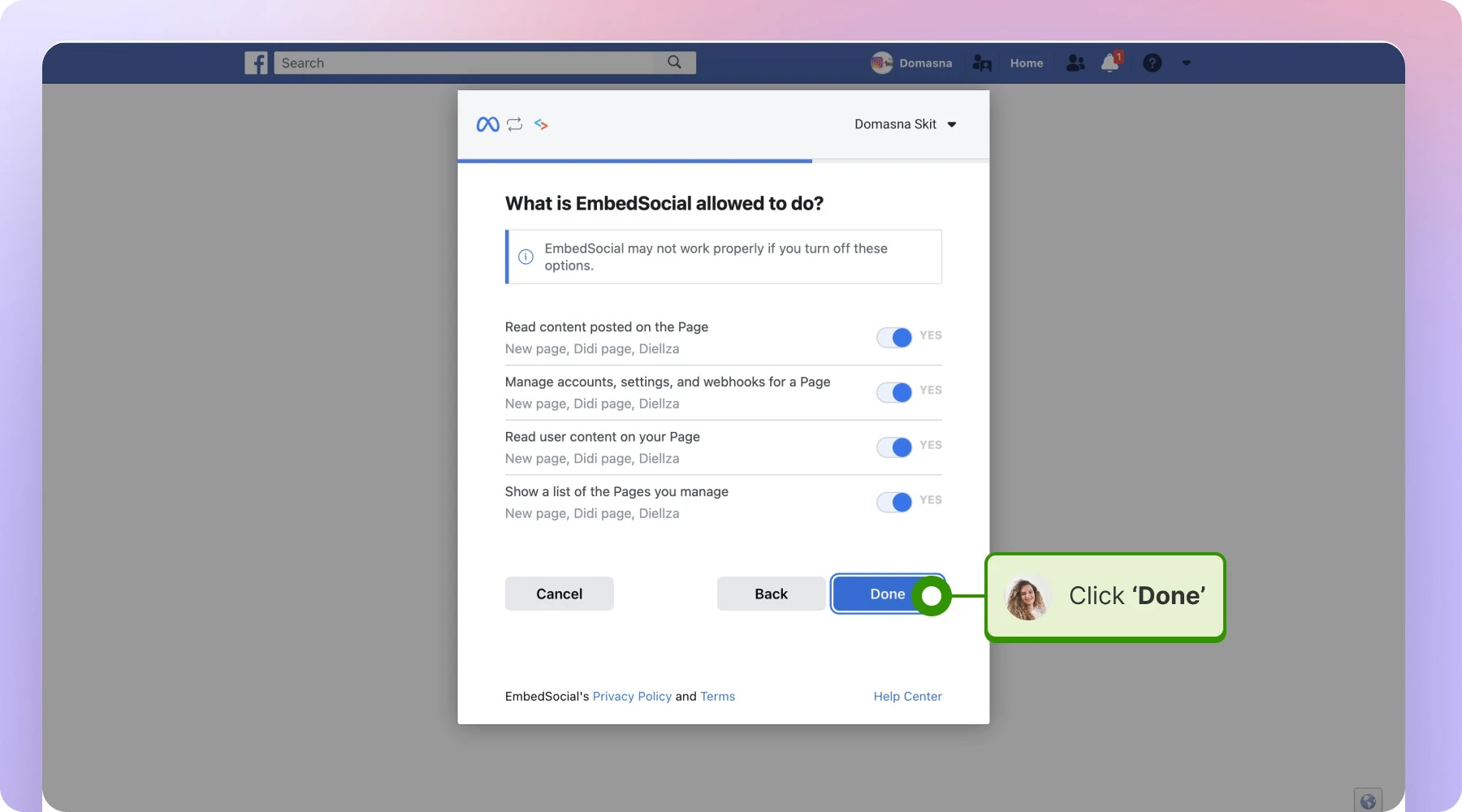Image resolution: width=1462 pixels, height=812 pixels.
Task: Click the Done button
Action: [x=887, y=594]
